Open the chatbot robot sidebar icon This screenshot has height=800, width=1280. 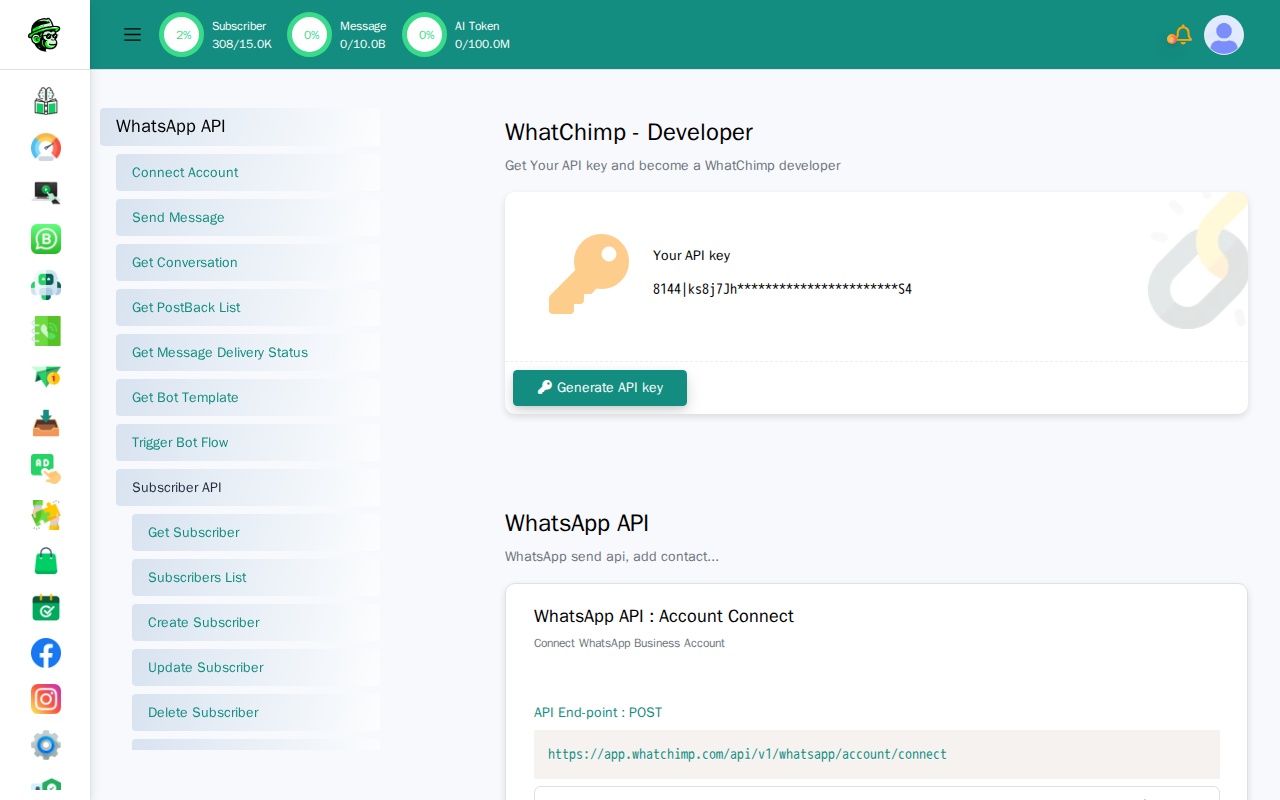point(46,285)
